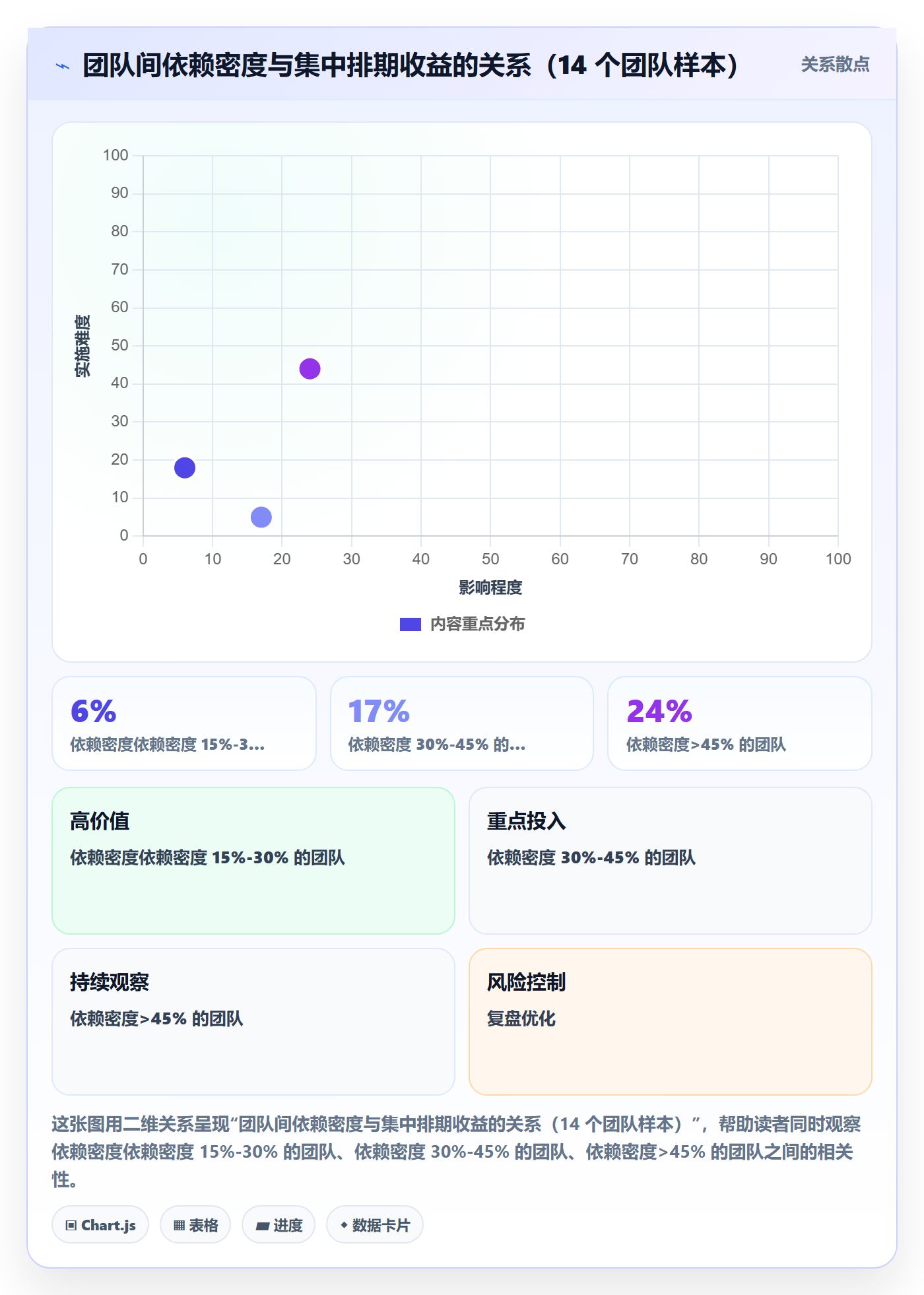Open the 24% stat card

click(740, 723)
